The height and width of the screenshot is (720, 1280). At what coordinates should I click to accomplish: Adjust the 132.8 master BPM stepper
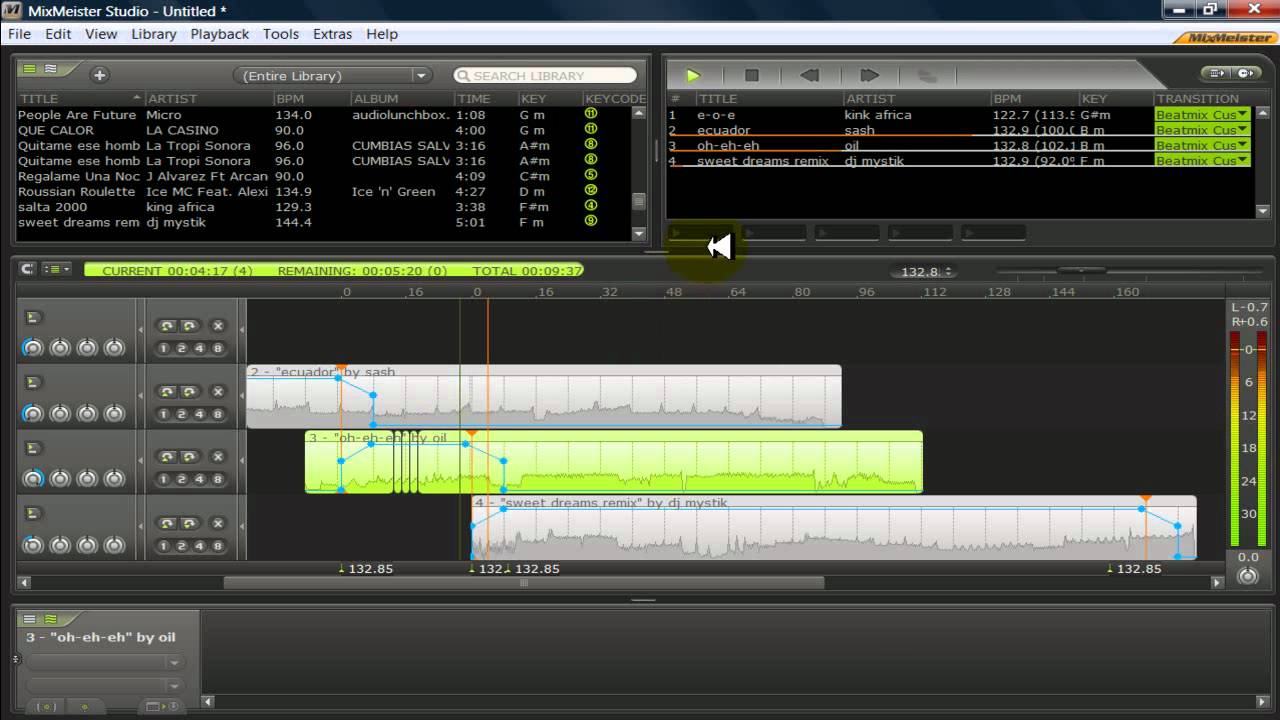click(x=948, y=271)
